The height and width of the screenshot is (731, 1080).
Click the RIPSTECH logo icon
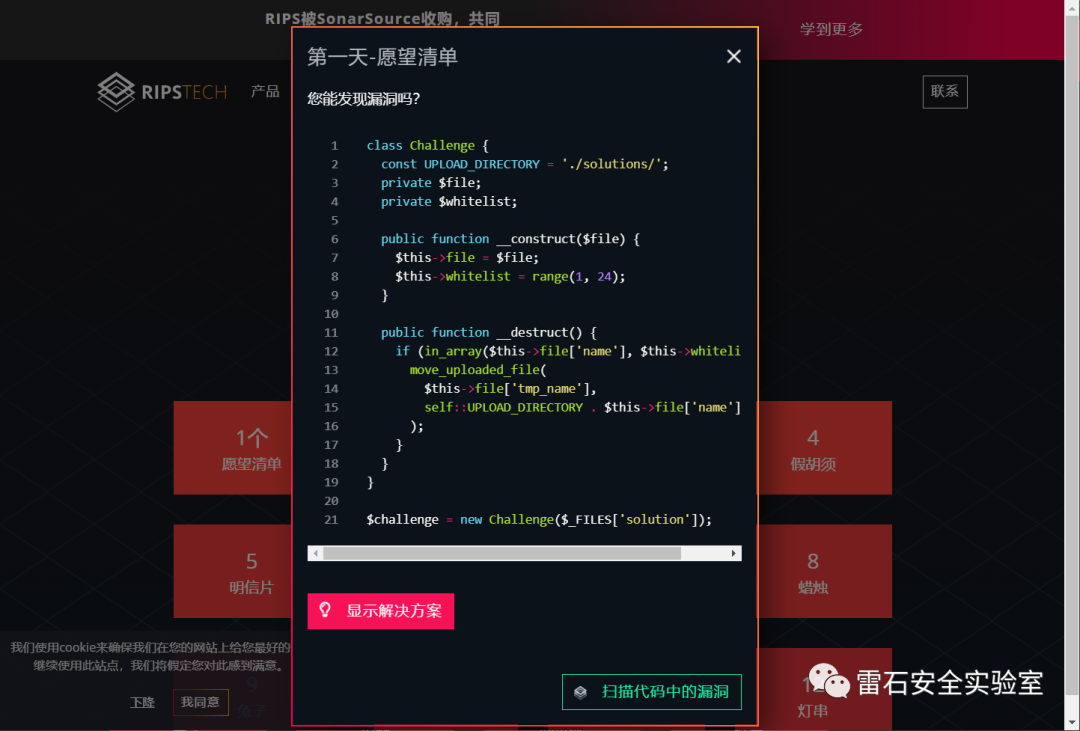click(x=116, y=92)
